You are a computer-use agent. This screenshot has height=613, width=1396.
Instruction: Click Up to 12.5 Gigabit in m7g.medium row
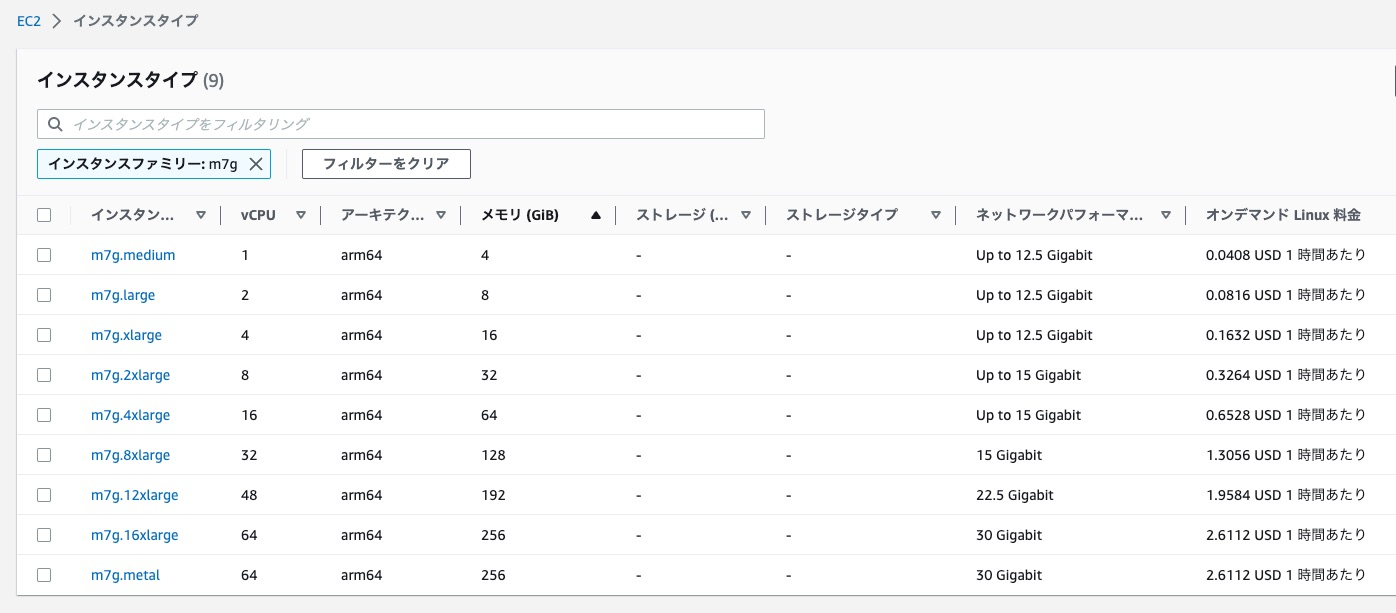[1034, 255]
